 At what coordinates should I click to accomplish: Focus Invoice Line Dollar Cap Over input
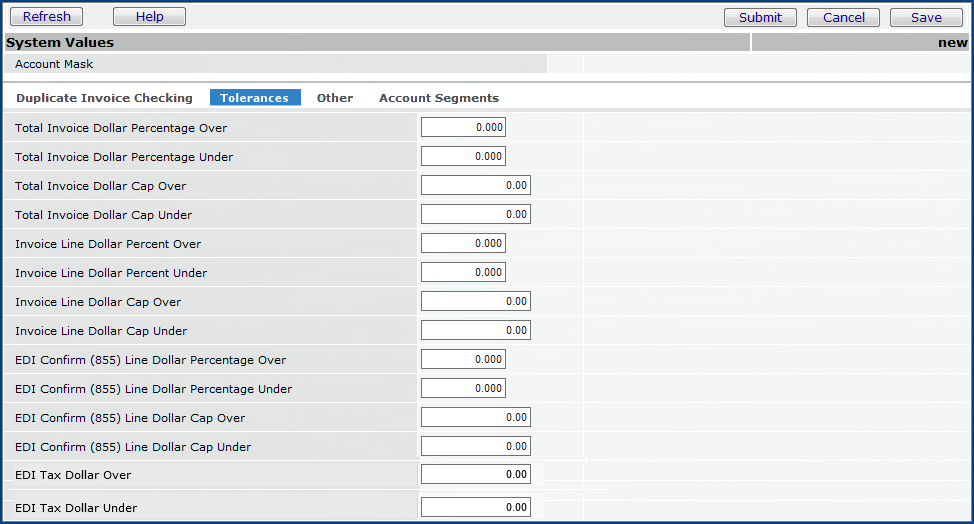pos(475,302)
